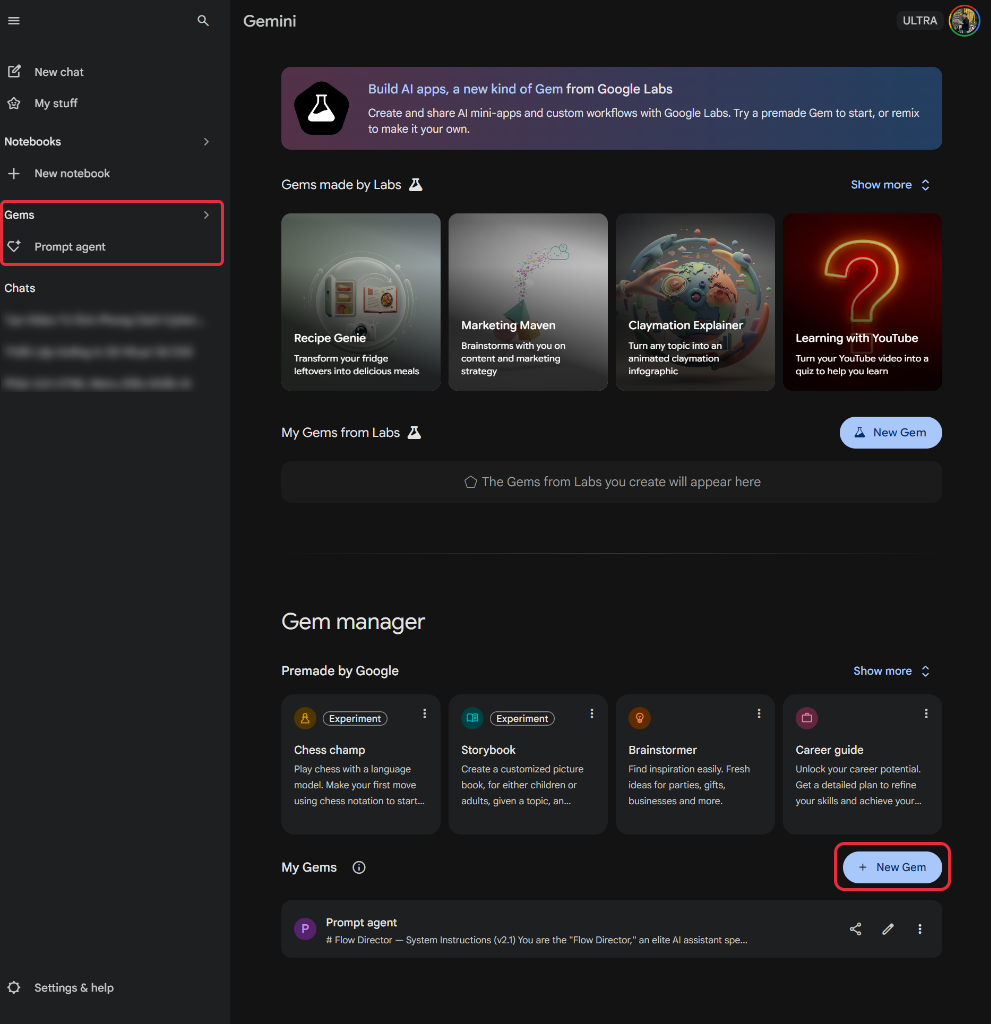Click the Gem manager heading
The width and height of the screenshot is (991, 1024).
pos(353,621)
